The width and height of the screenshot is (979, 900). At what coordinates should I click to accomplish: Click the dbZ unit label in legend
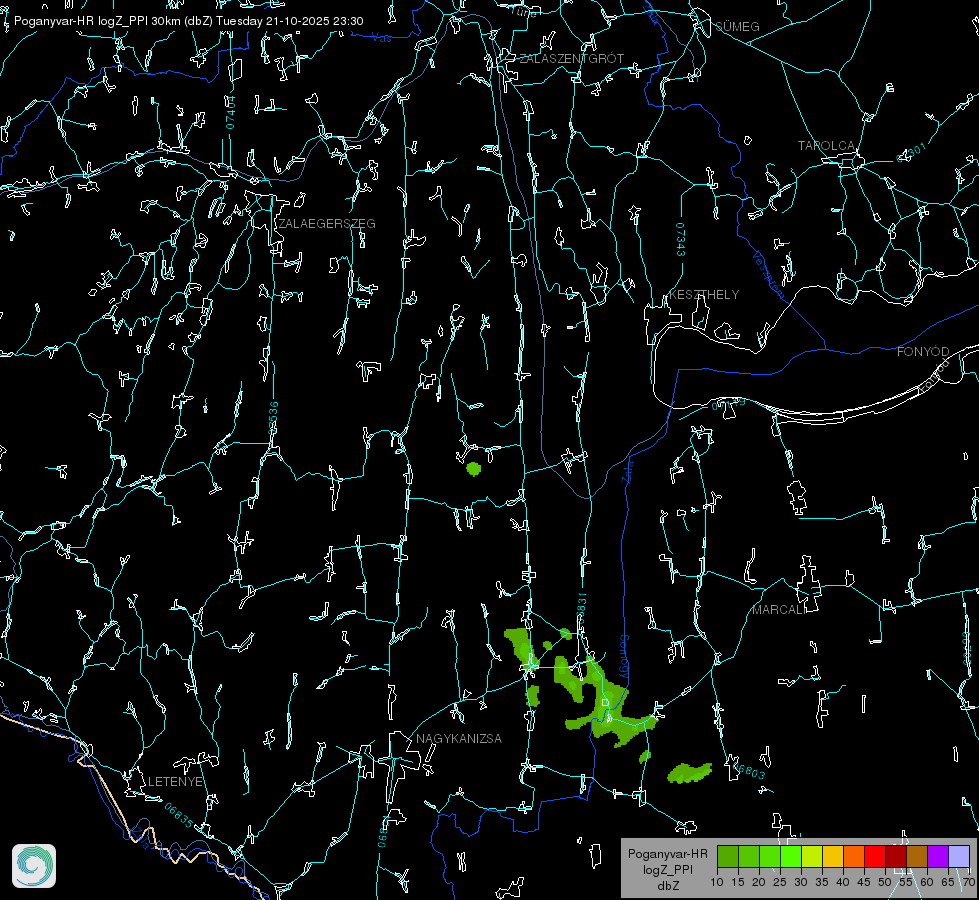668,886
